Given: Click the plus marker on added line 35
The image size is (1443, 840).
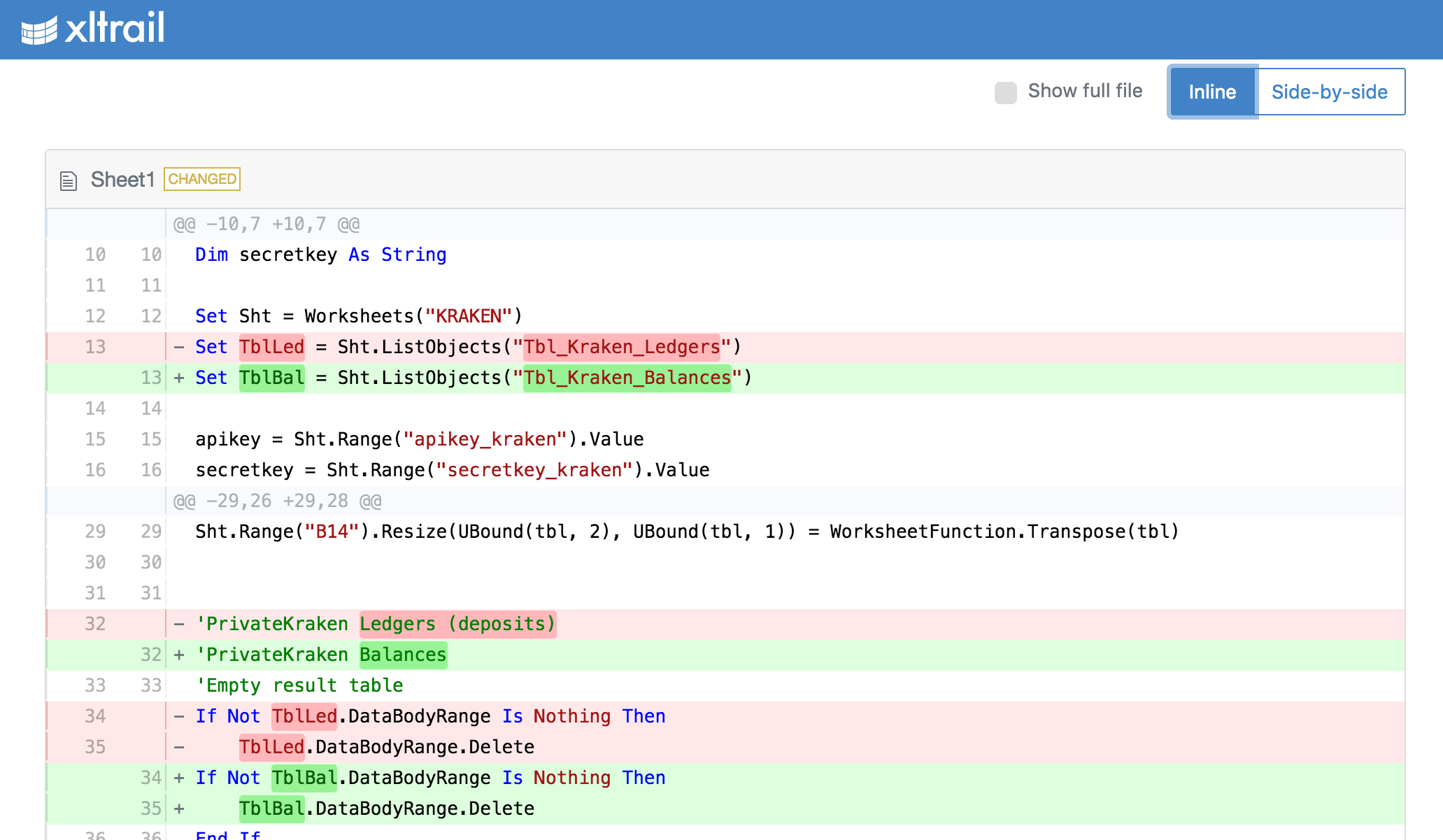Looking at the screenshot, I should pyautogui.click(x=179, y=809).
